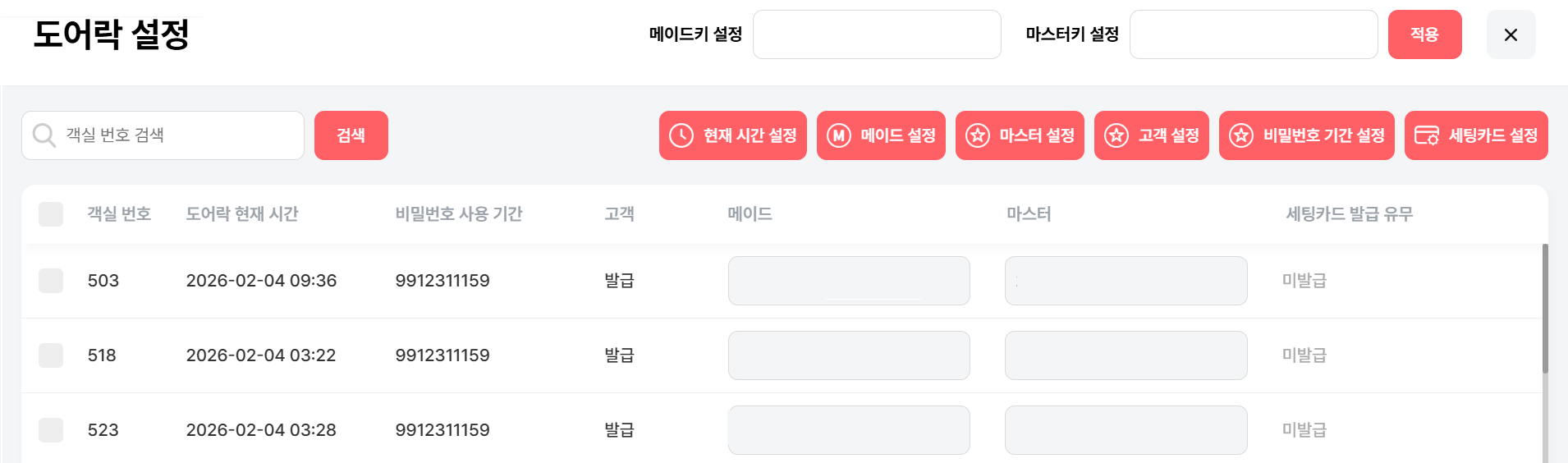Tick the checkbox for room 523
Screen dimensions: 1568x463
point(51,430)
